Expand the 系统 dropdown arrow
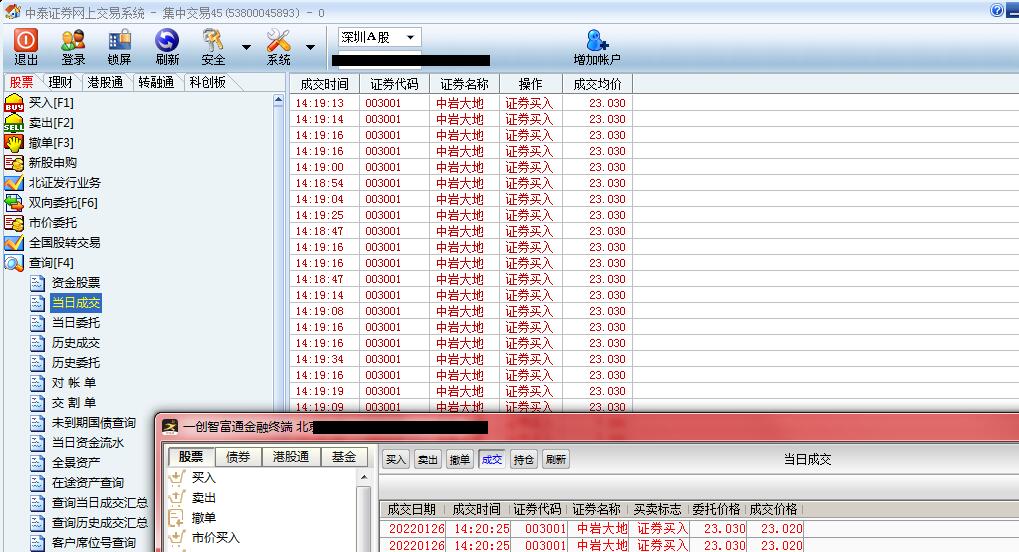 tap(311, 47)
